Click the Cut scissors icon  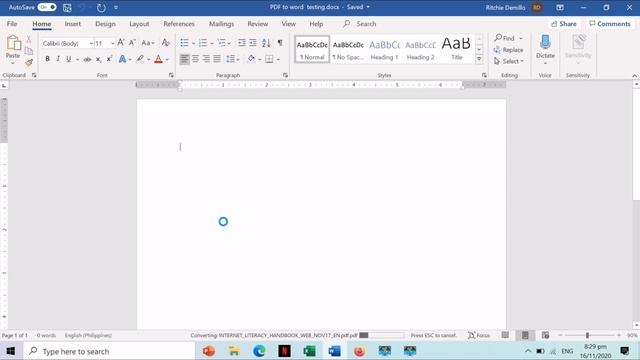29,40
